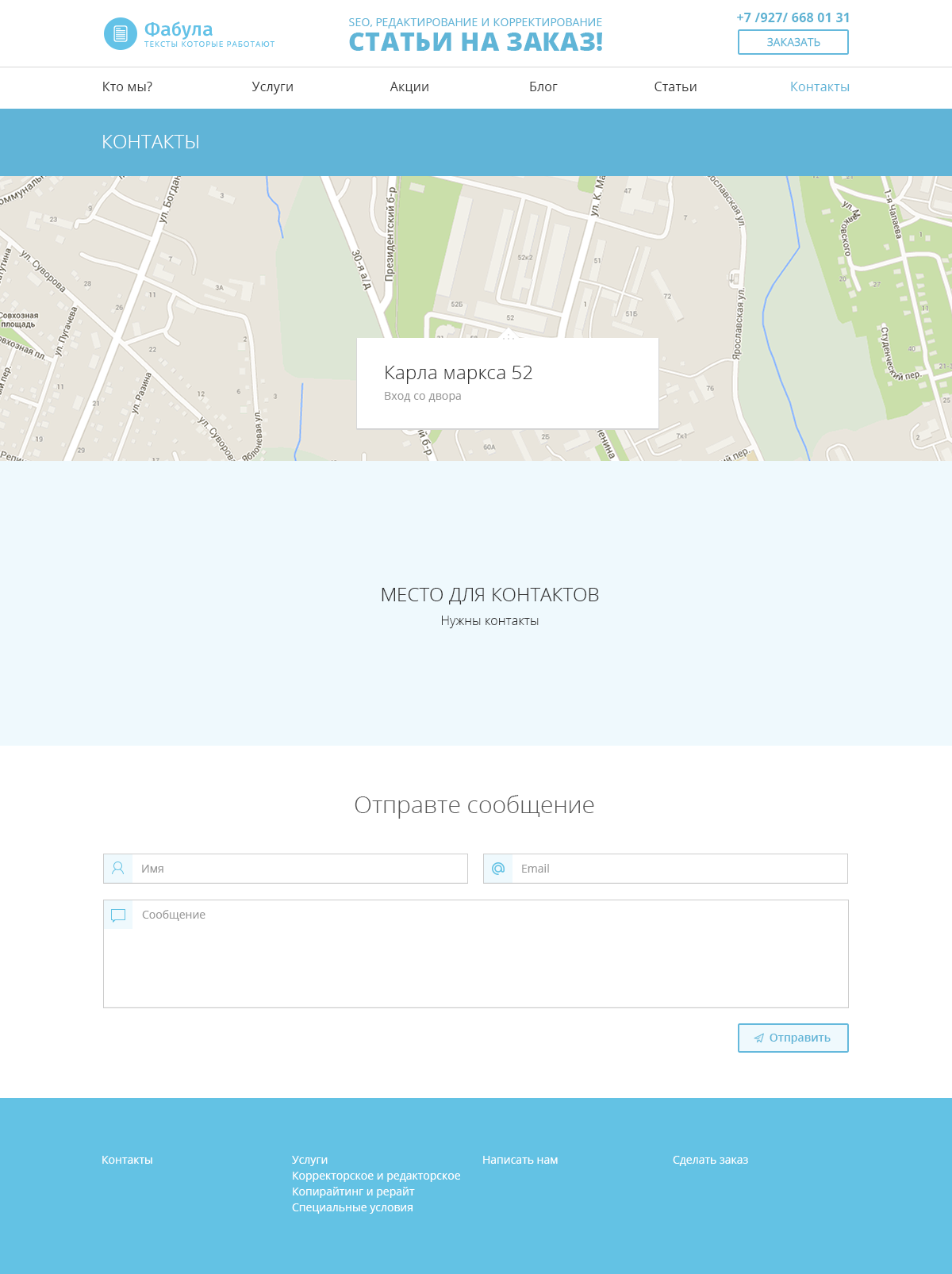The image size is (952, 1274).
Task: Open Статьи menu item
Action: [675, 87]
